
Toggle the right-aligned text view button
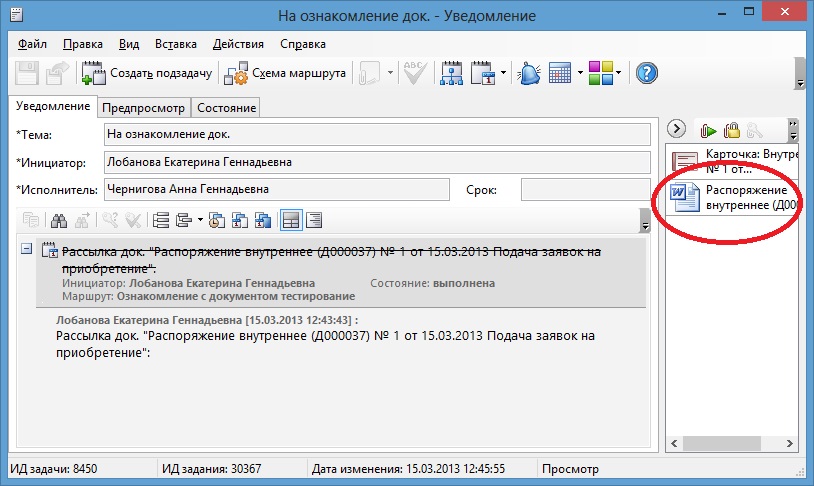313,220
